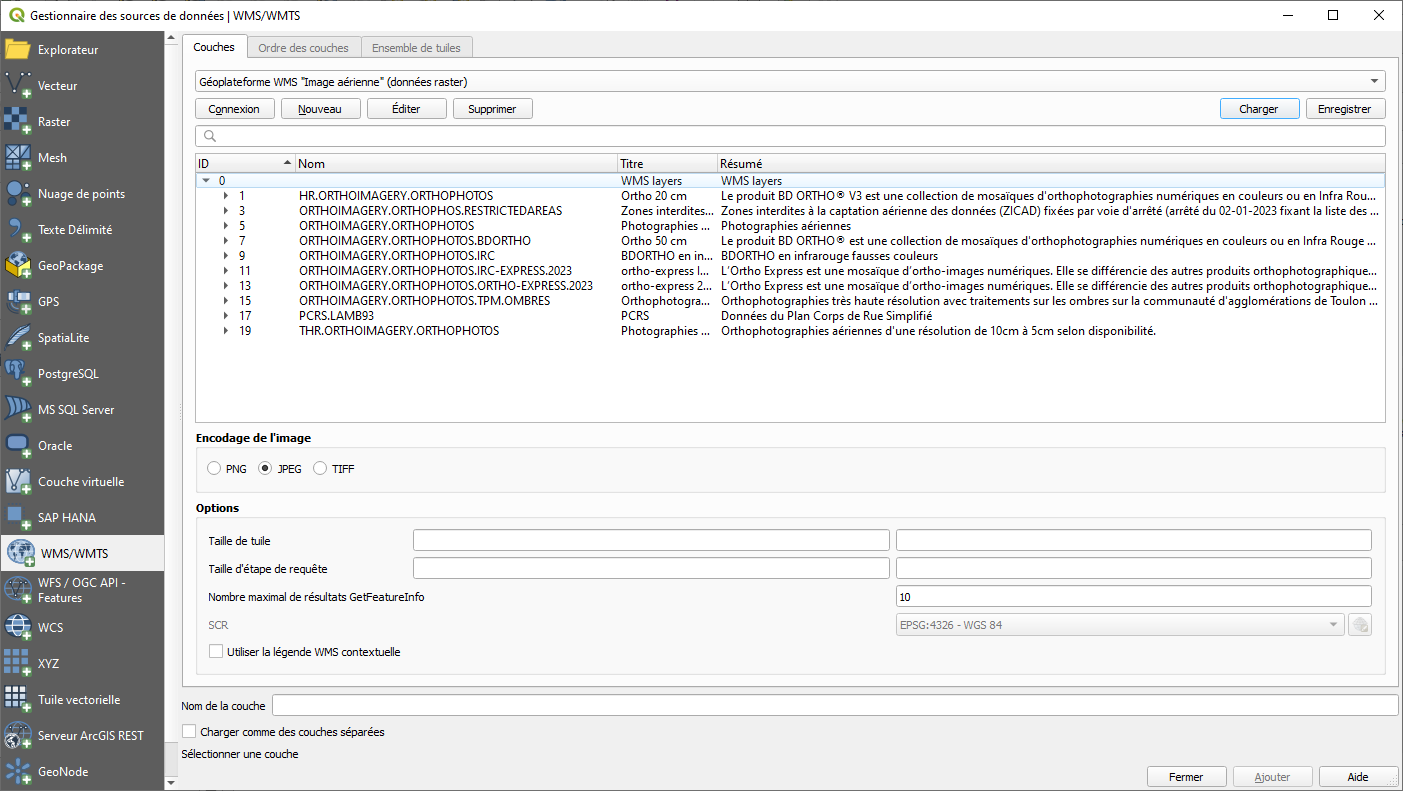Click the Nom de la couche field
Image resolution: width=1403 pixels, height=791 pixels.
834,706
